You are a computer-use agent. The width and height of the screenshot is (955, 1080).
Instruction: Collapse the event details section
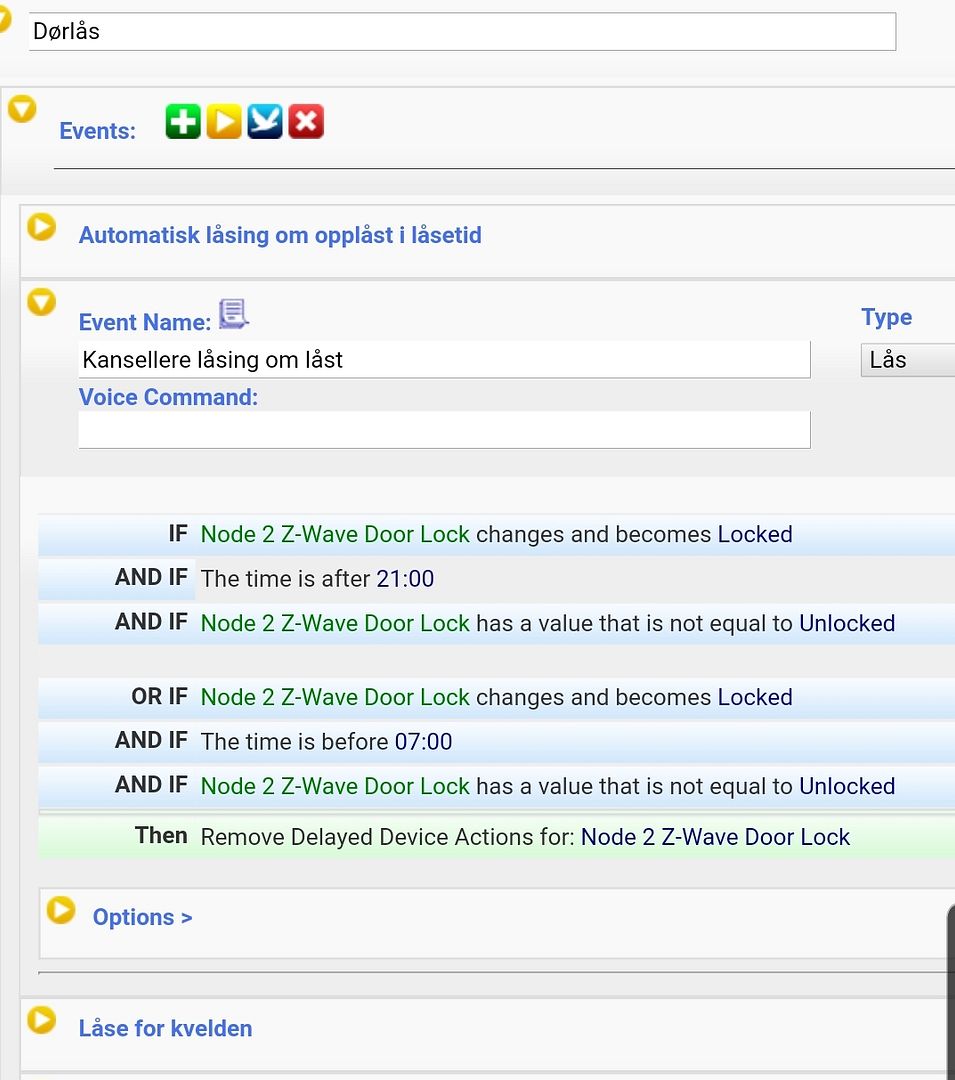tap(41, 300)
